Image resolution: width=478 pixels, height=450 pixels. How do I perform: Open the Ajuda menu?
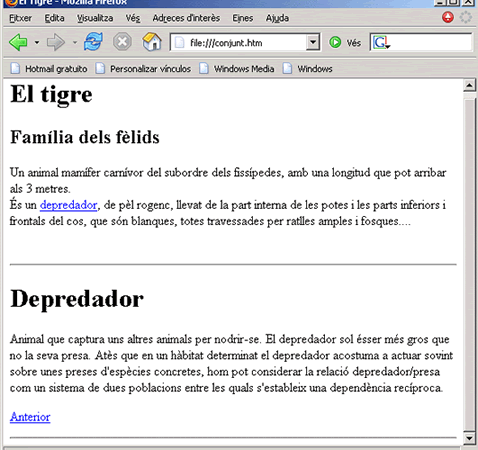pyautogui.click(x=277, y=18)
